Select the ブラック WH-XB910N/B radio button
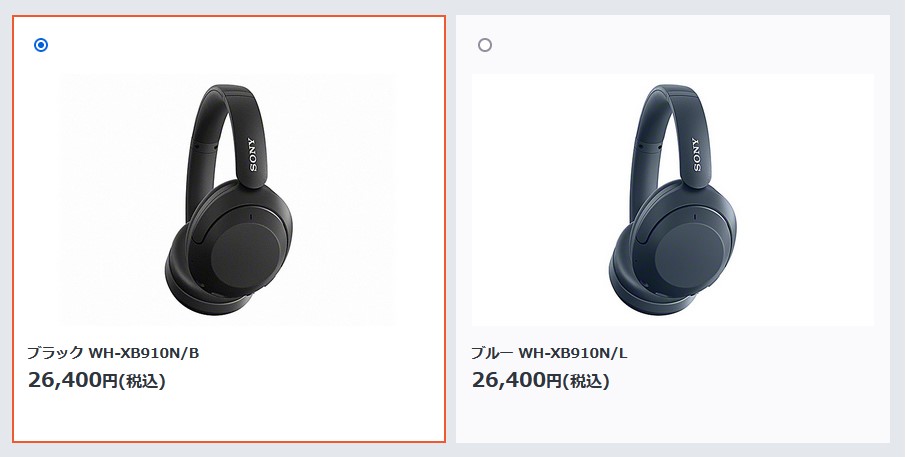 pos(41,45)
